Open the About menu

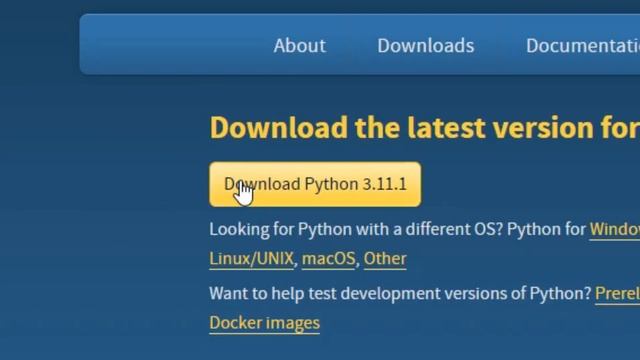pyautogui.click(x=300, y=45)
